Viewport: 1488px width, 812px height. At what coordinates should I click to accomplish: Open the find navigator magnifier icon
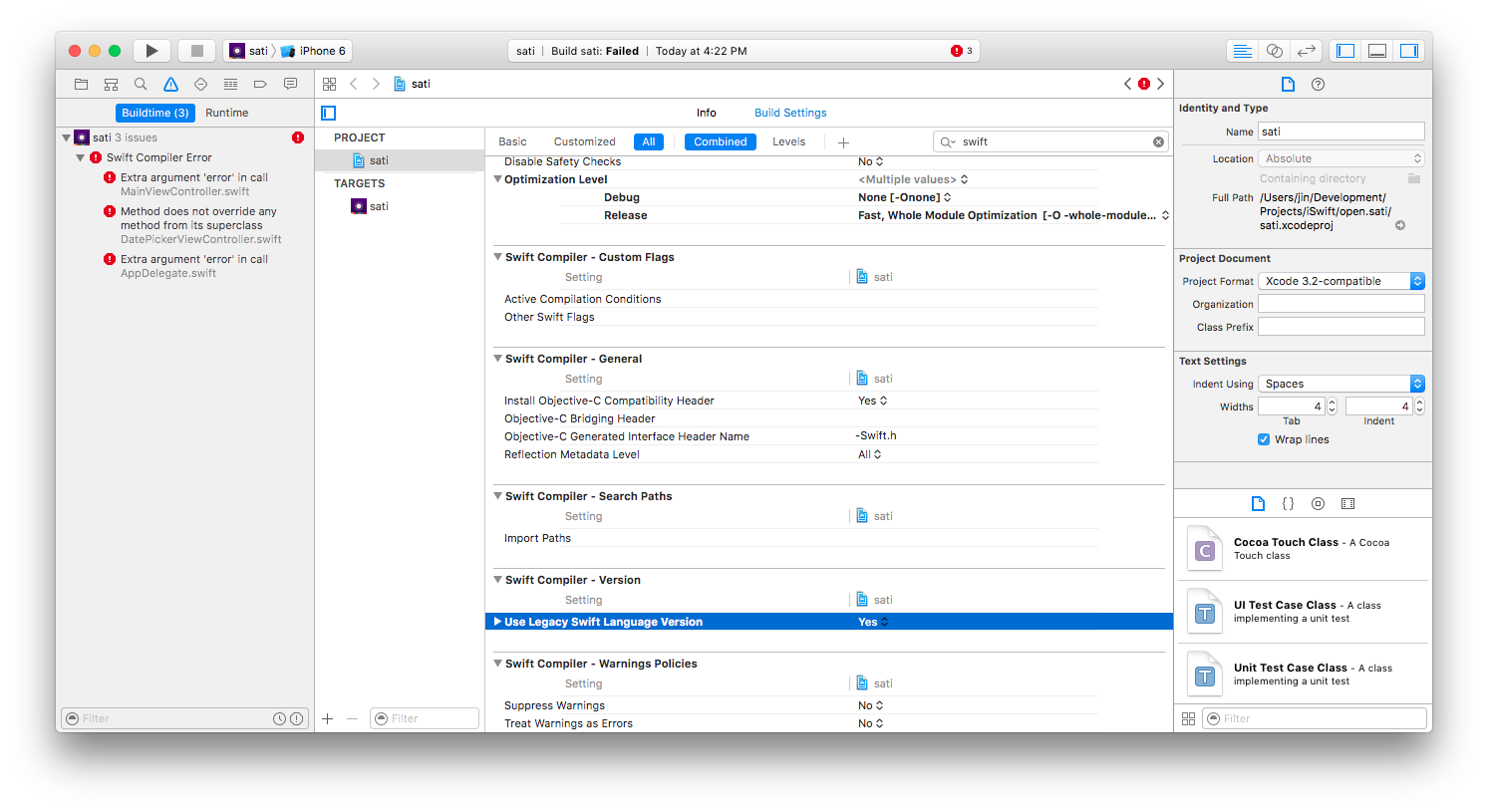pos(141,84)
